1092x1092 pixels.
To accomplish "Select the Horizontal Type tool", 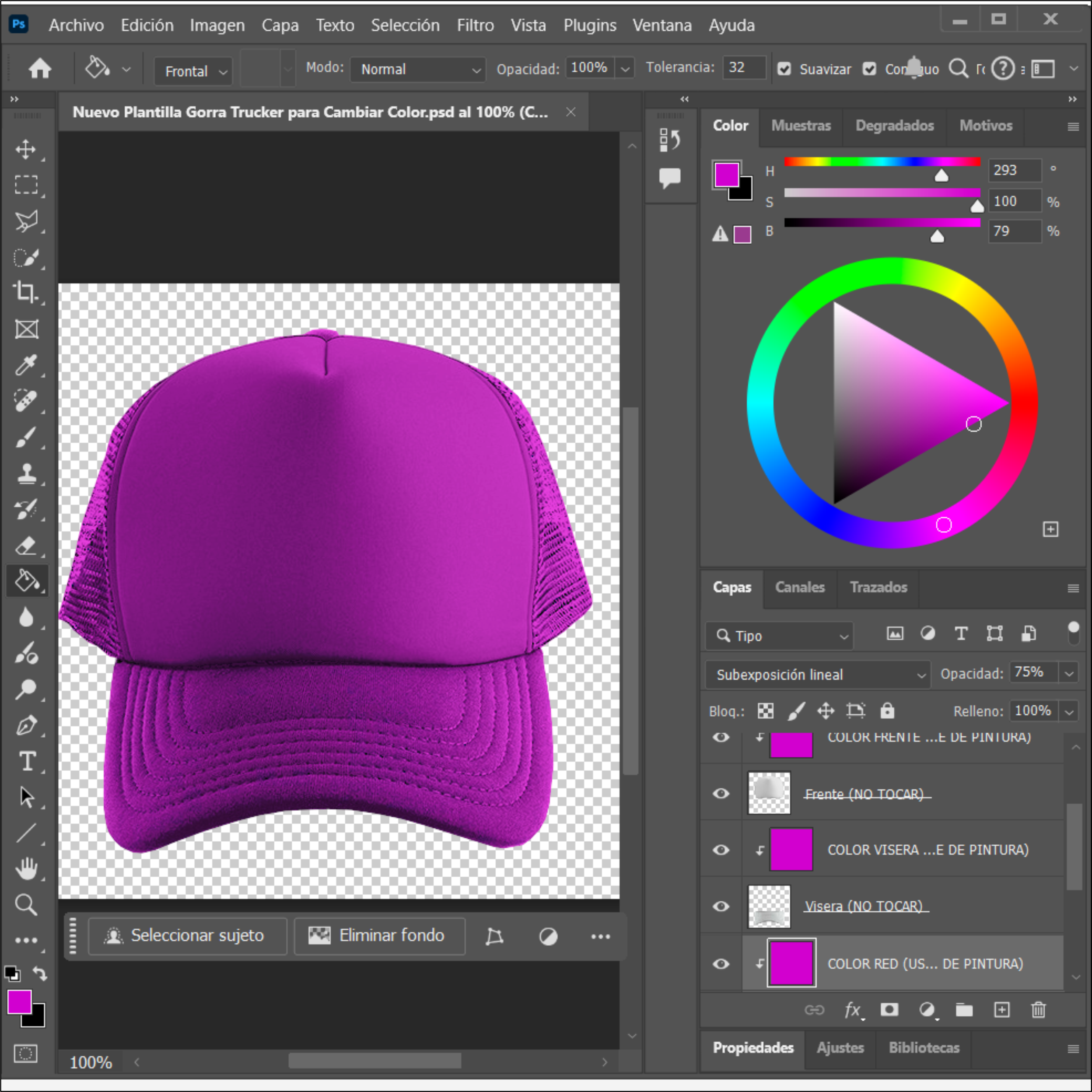I will (27, 761).
